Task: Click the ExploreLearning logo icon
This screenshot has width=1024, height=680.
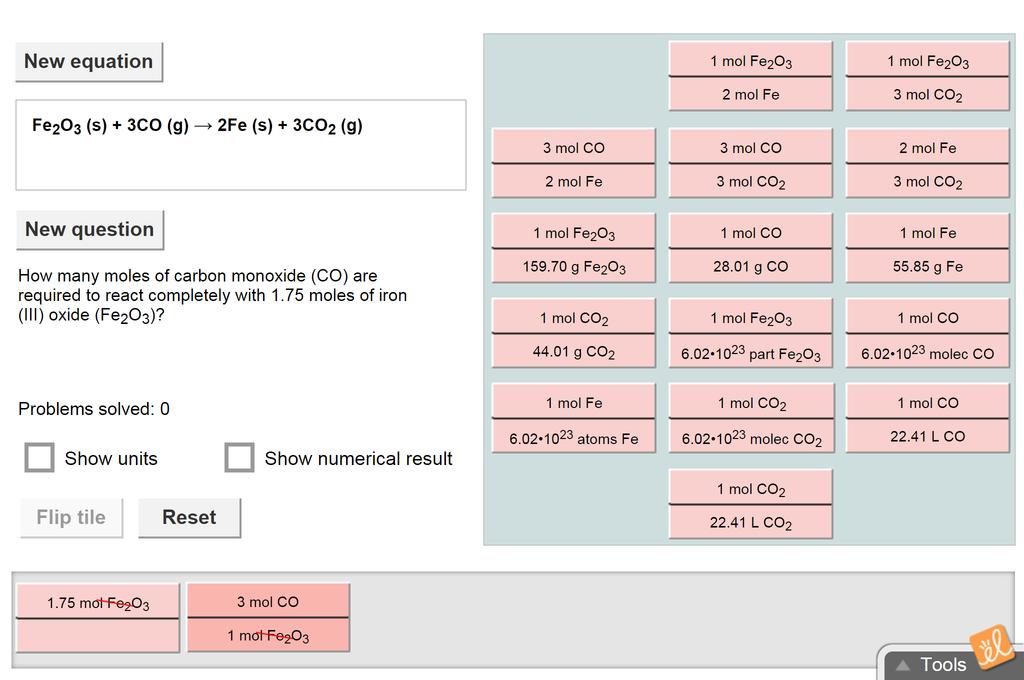Action: [991, 646]
